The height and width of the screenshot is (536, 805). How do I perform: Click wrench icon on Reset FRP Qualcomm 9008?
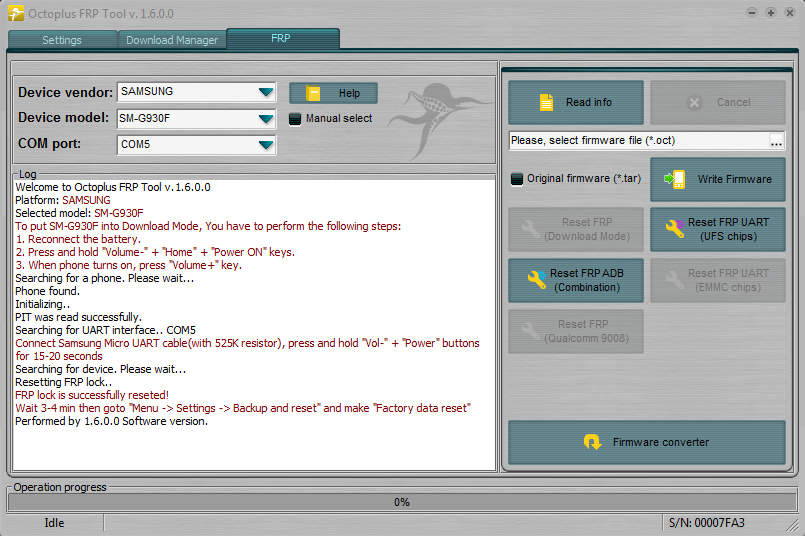click(x=530, y=331)
